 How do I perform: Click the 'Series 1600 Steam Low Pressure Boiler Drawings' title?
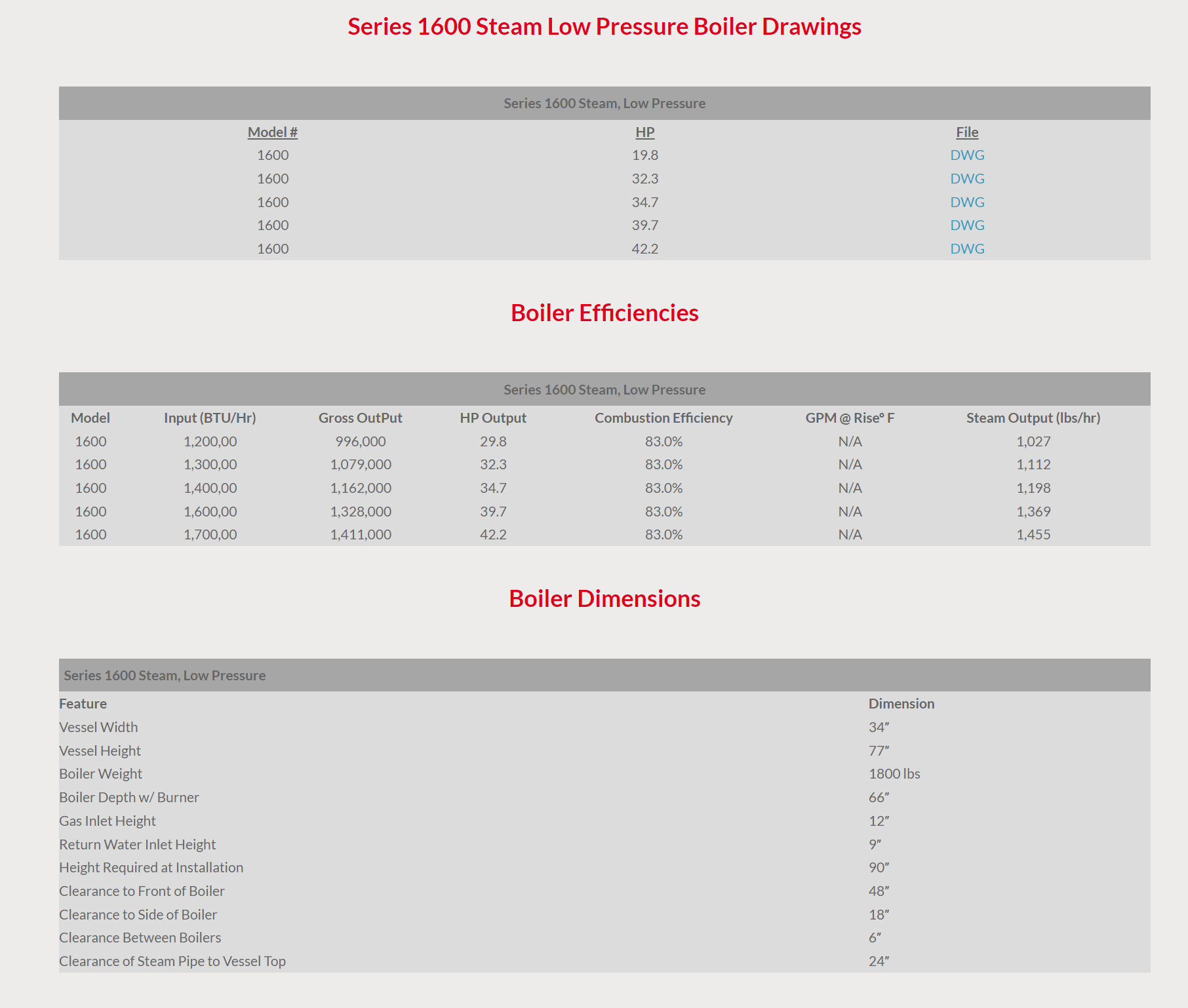tap(604, 27)
